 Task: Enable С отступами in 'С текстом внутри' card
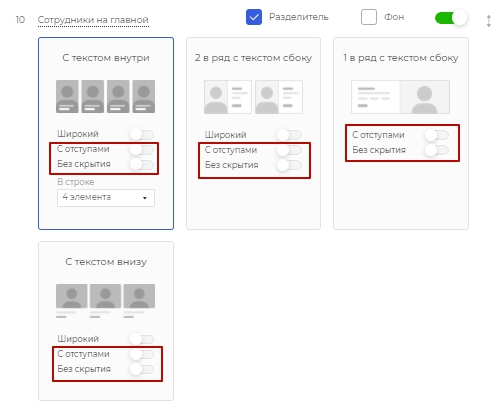tap(142, 149)
